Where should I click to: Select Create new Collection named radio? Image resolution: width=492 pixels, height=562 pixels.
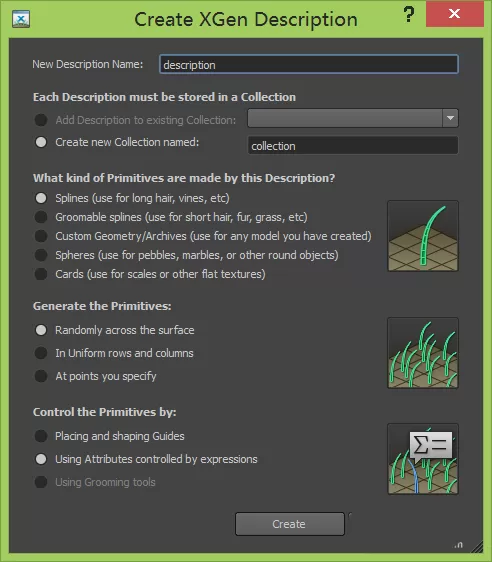click(41, 142)
